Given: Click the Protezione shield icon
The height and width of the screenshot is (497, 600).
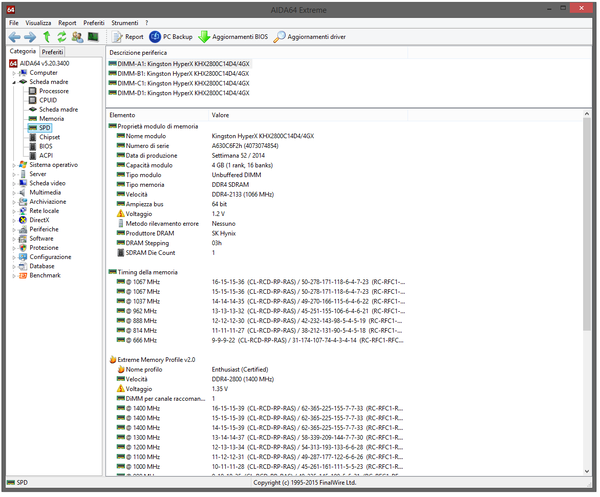Looking at the screenshot, I should [x=23, y=248].
